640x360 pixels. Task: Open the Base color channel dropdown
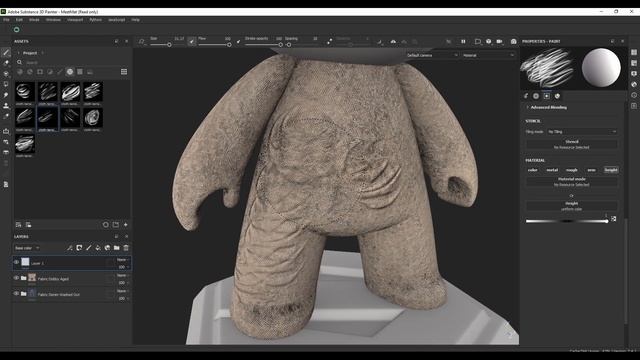(x=27, y=248)
